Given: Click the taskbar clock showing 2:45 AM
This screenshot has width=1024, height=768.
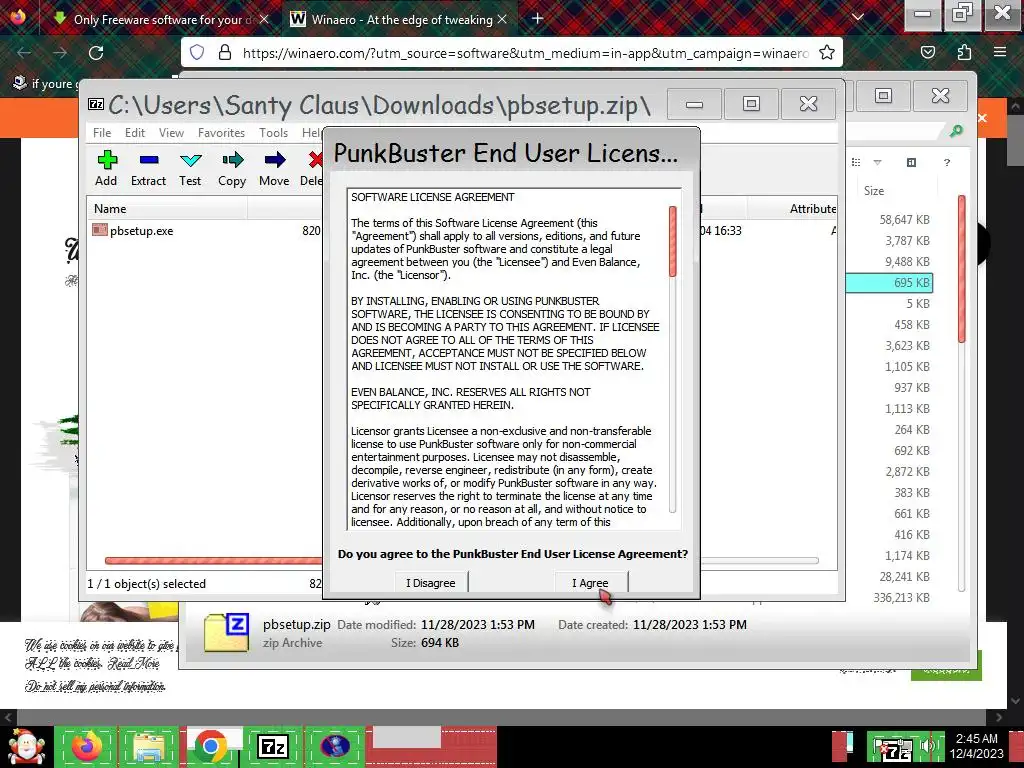Looking at the screenshot, I should click(977, 746).
